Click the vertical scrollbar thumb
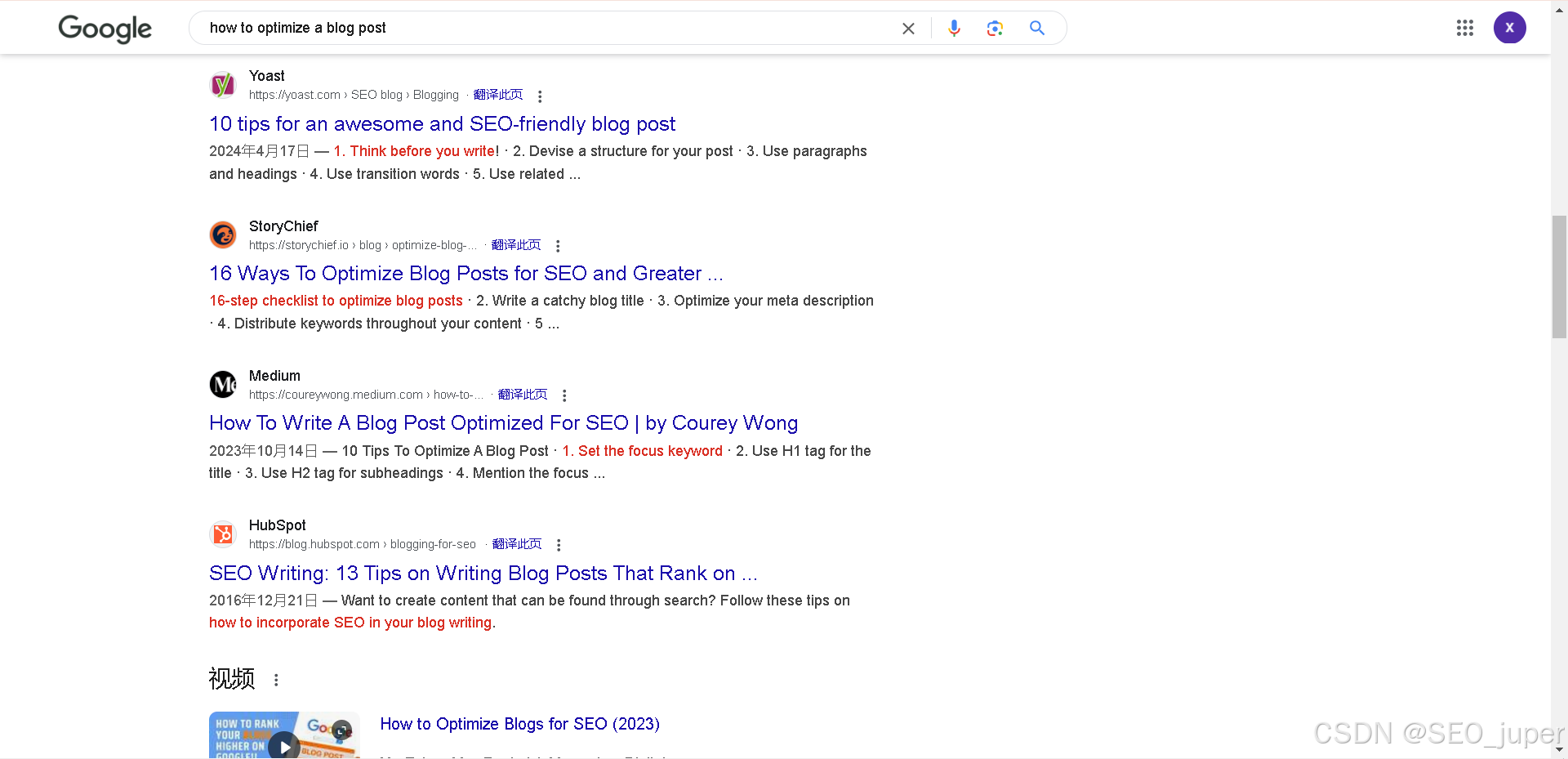Viewport: 1568px width, 759px height. coord(1559,276)
